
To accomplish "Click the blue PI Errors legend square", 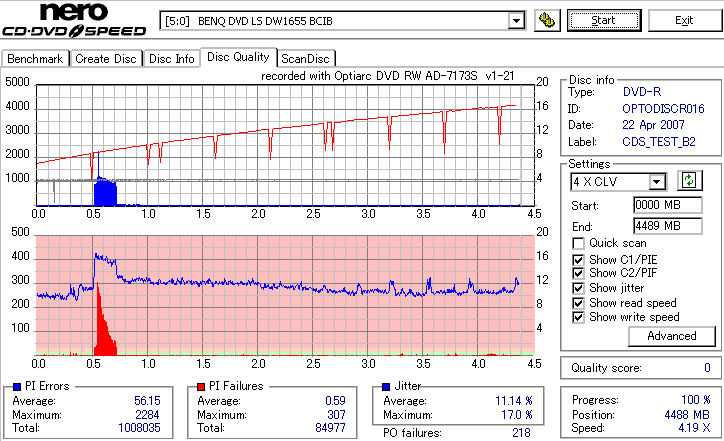I will (x=17, y=387).
